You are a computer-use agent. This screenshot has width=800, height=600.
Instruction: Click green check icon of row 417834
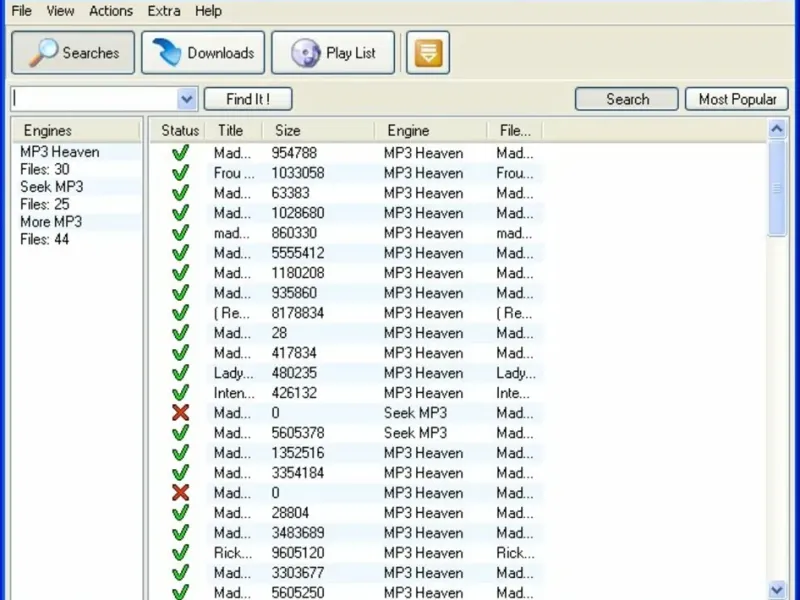pos(180,353)
